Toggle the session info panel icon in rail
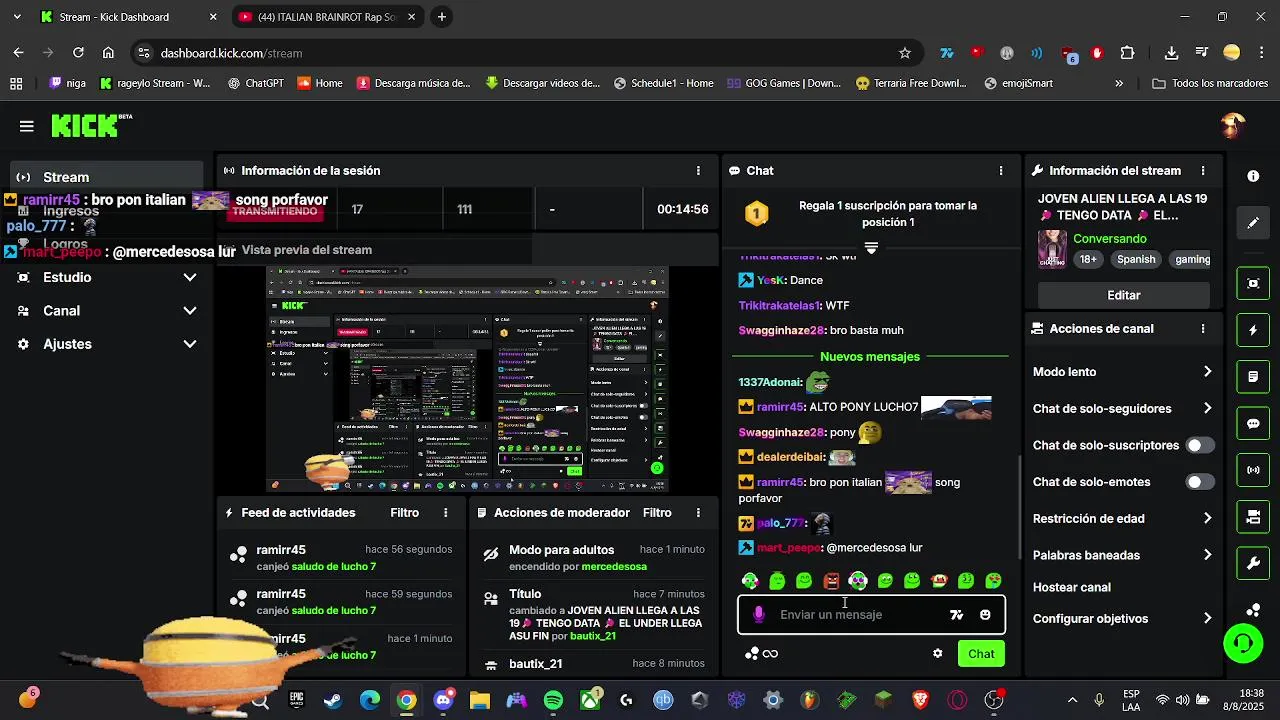The image size is (1280, 720). pyautogui.click(x=1253, y=284)
